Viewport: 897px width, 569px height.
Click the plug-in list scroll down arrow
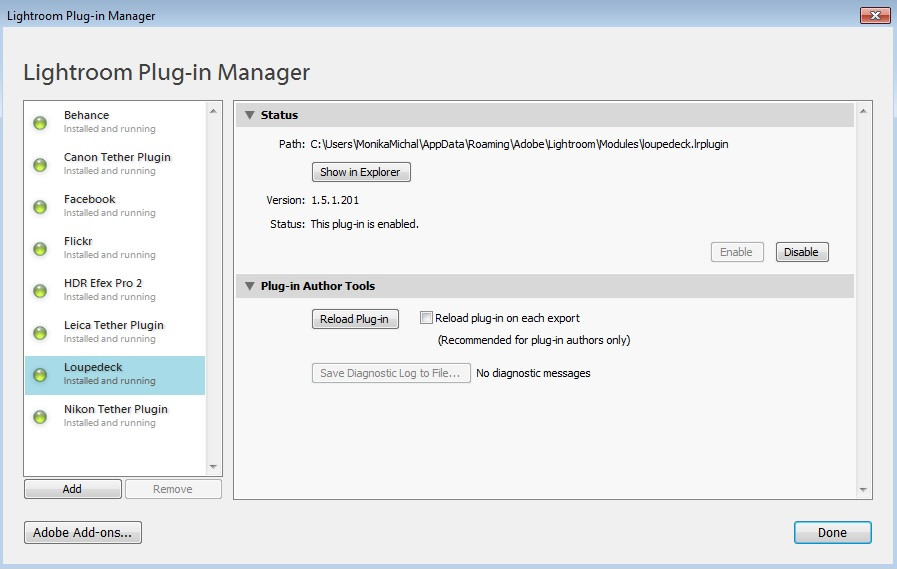213,467
